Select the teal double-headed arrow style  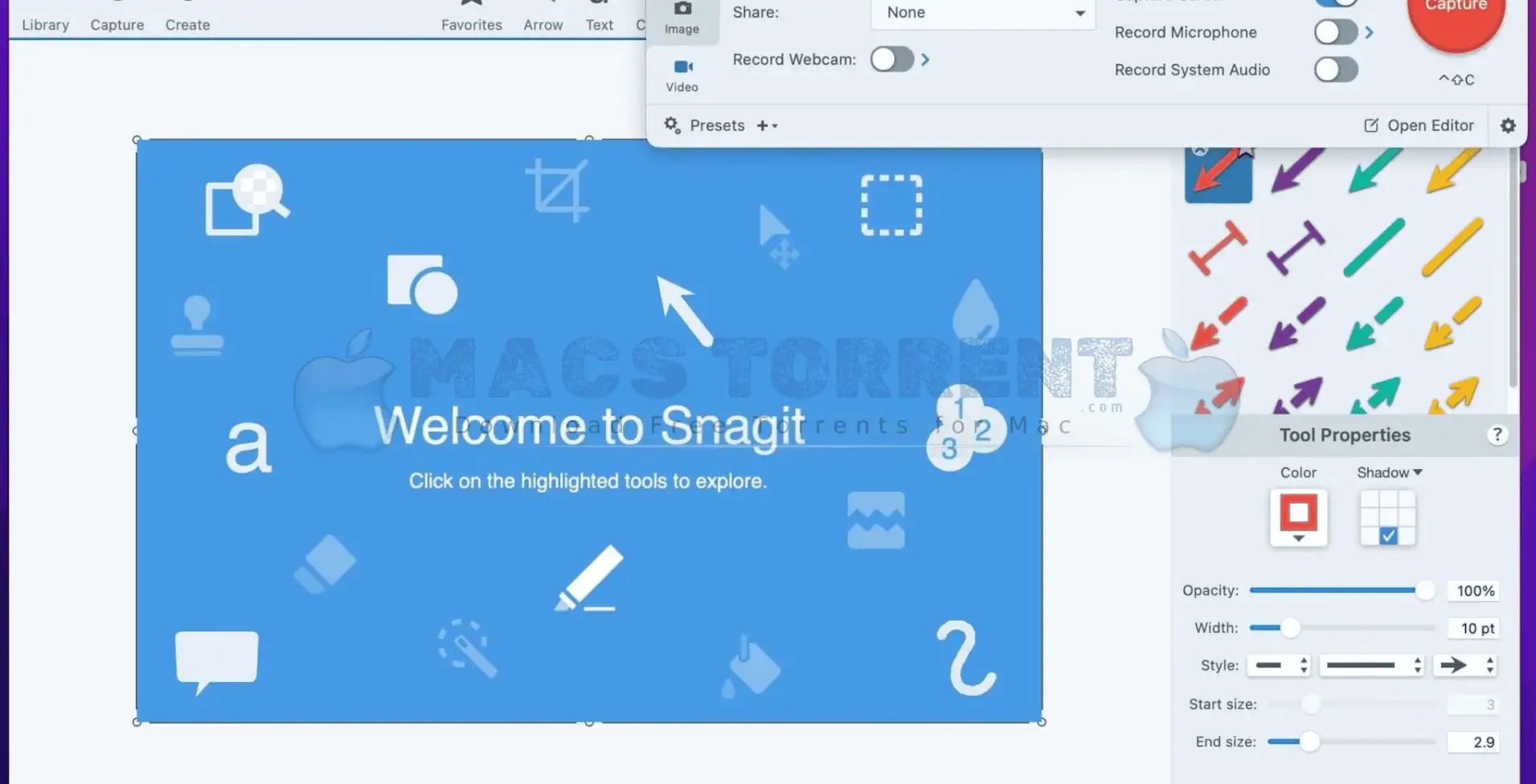pos(1374,395)
